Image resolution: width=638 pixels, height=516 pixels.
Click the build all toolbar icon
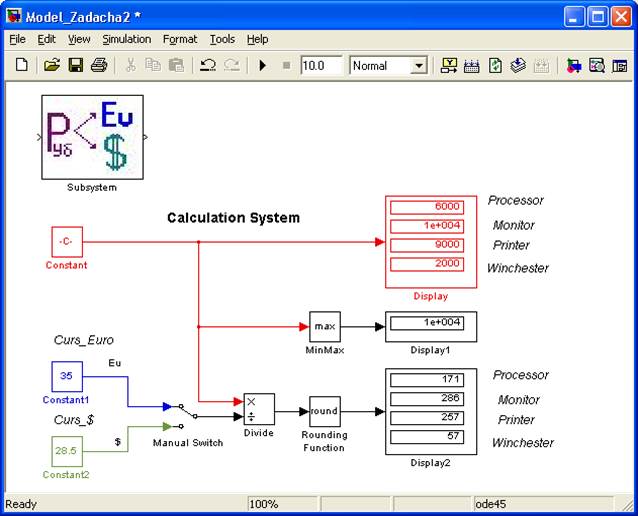pos(472,65)
